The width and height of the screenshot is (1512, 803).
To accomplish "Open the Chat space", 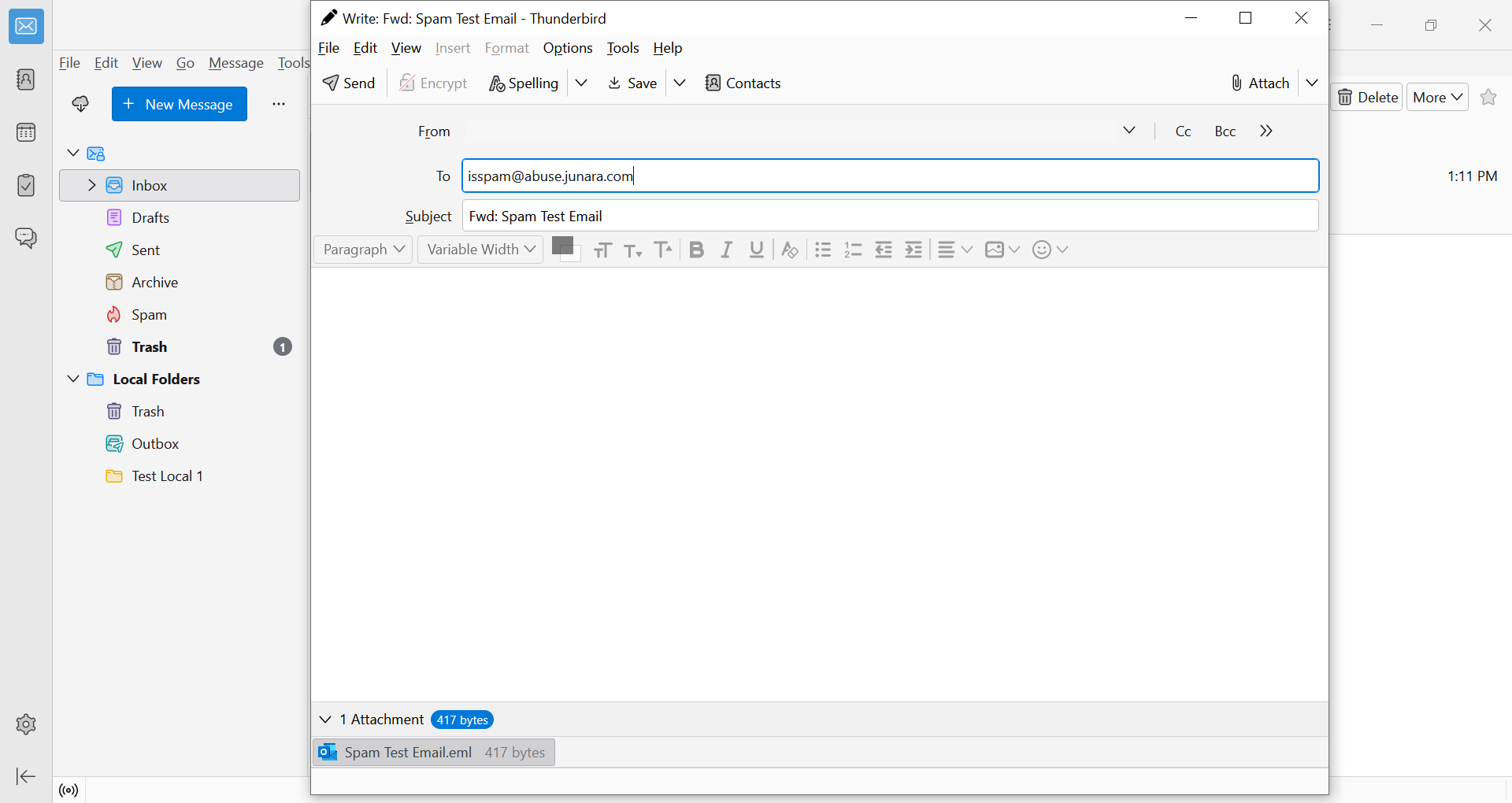I will [26, 238].
